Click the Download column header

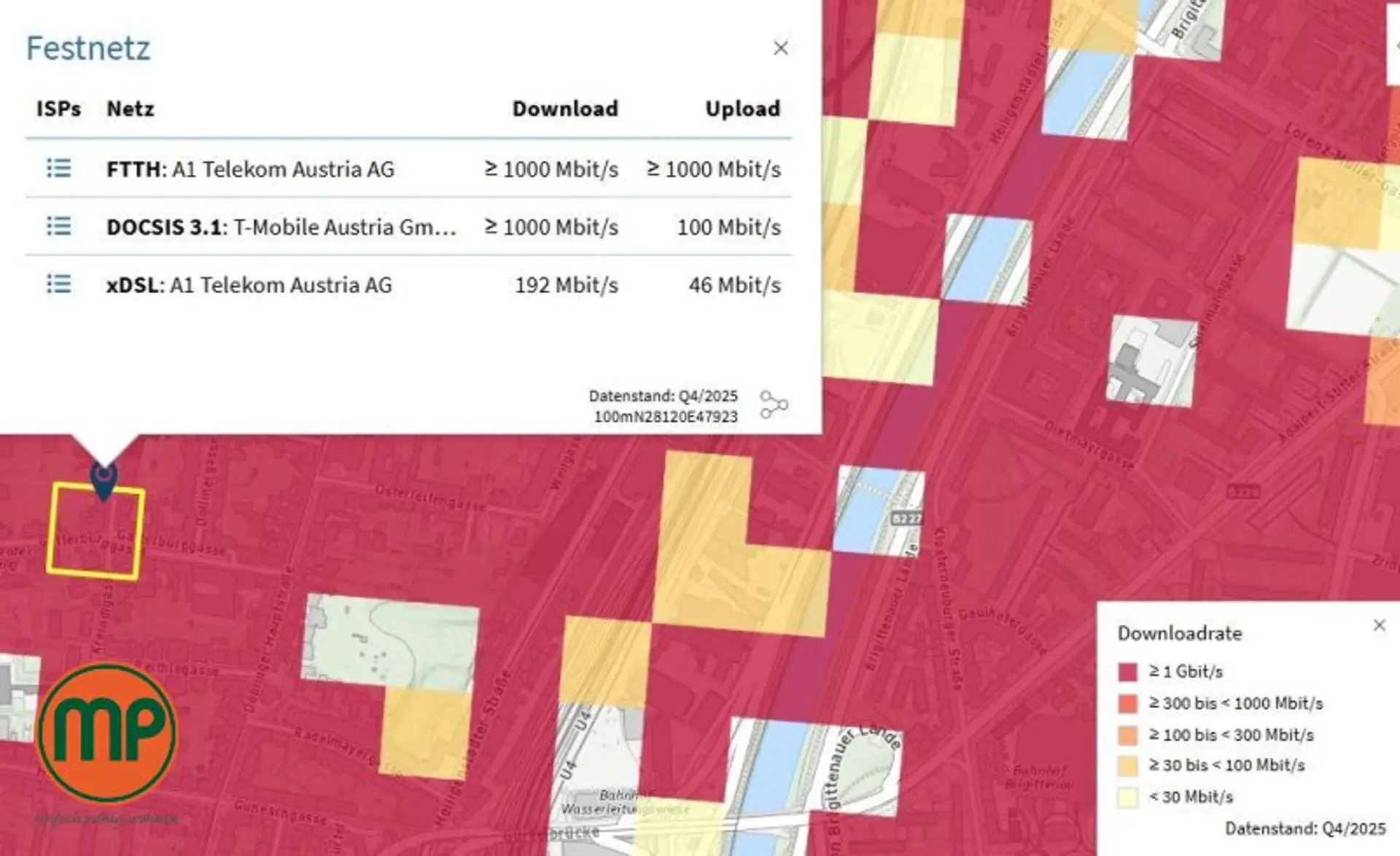pos(565,109)
